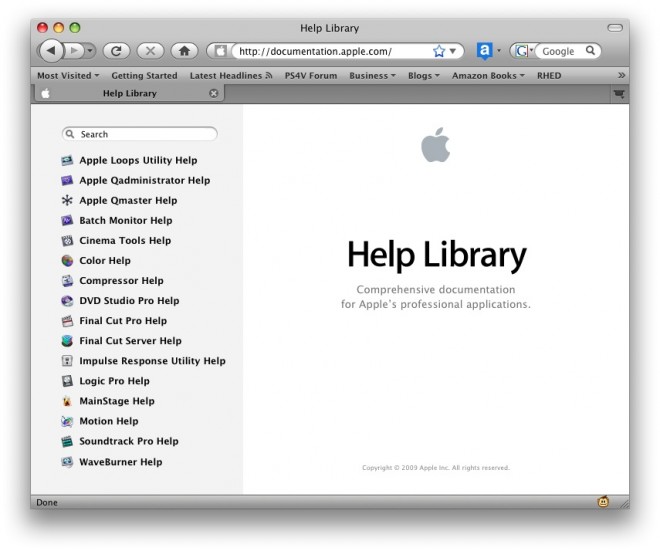
Task: Open the dropdown beside the blue 'a' icon
Action: click(499, 51)
